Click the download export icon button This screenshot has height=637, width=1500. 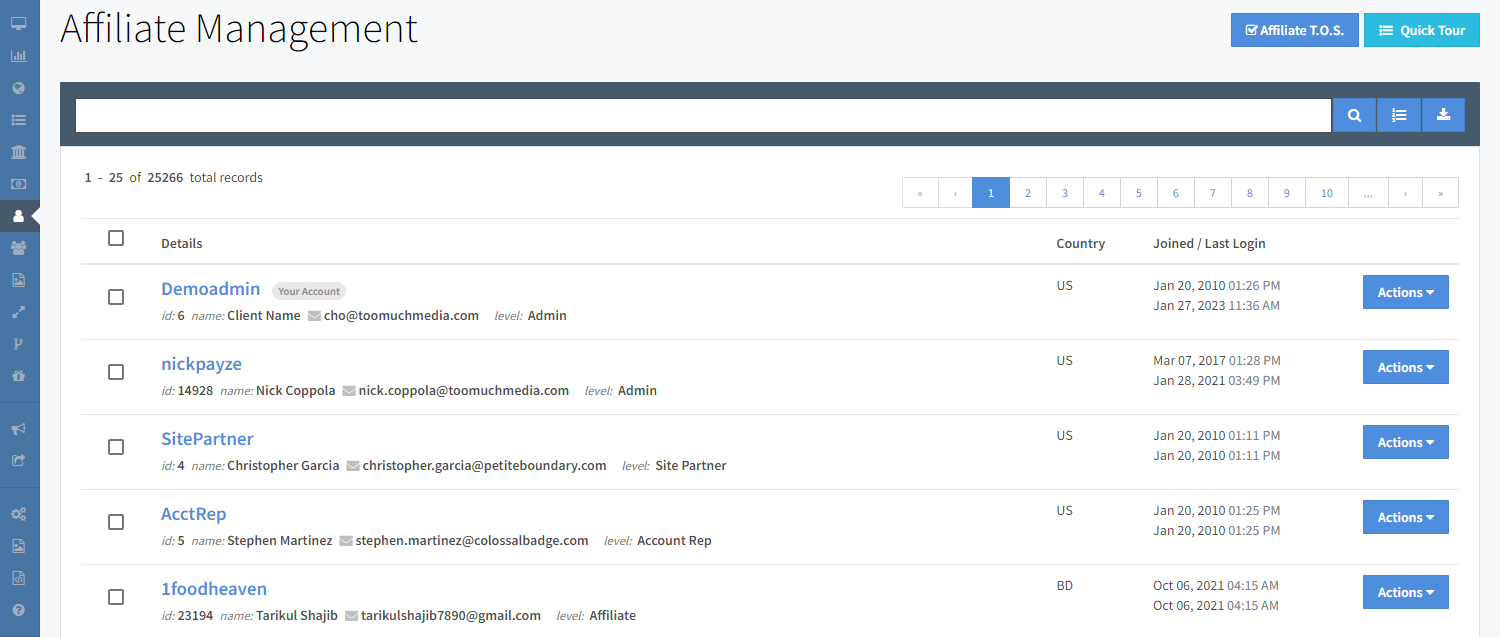coord(1443,115)
